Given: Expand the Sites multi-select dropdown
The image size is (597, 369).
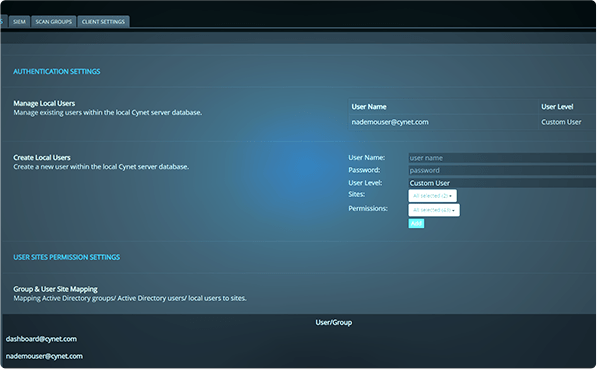Looking at the screenshot, I should (433, 196).
